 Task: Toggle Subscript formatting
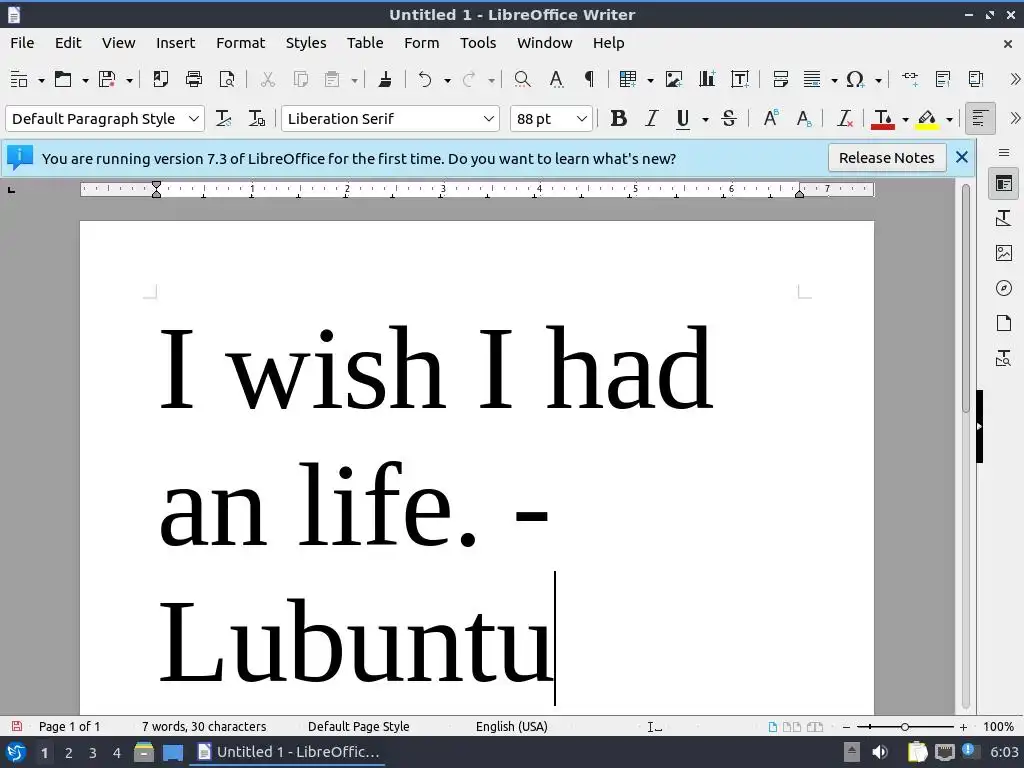804,119
